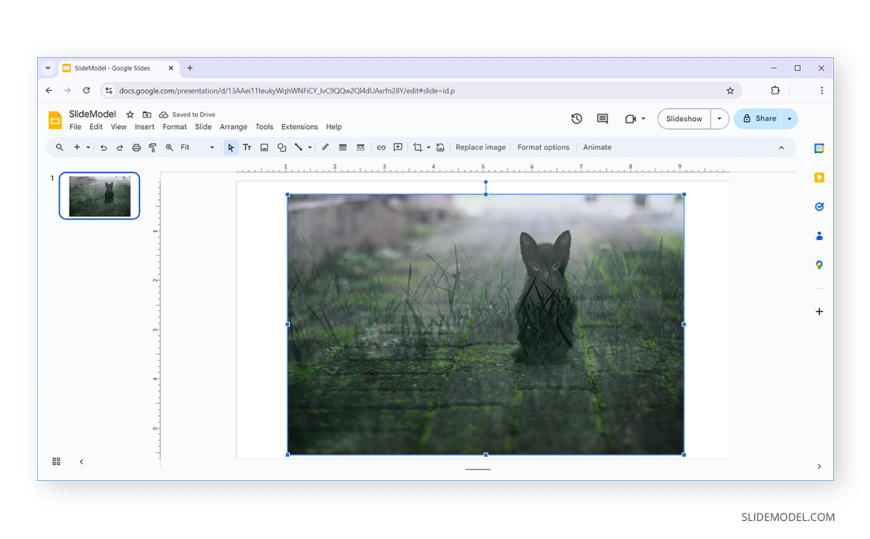The height and width of the screenshot is (539, 870).
Task: Open Format options panel
Action: click(x=543, y=148)
